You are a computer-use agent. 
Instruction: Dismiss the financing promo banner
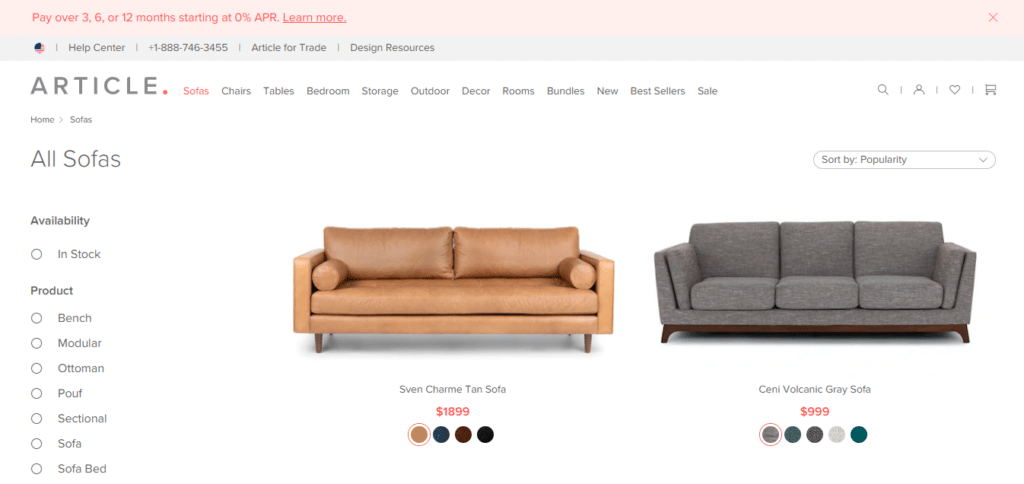pyautogui.click(x=993, y=18)
